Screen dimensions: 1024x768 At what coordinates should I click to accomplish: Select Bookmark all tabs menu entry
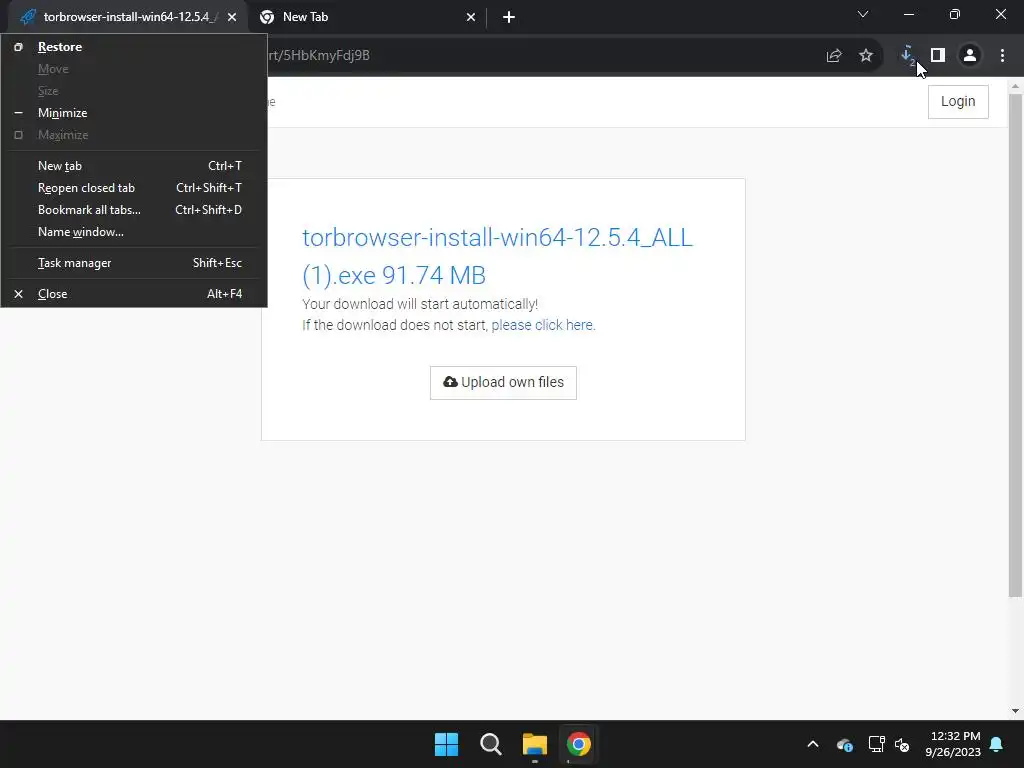point(134,210)
